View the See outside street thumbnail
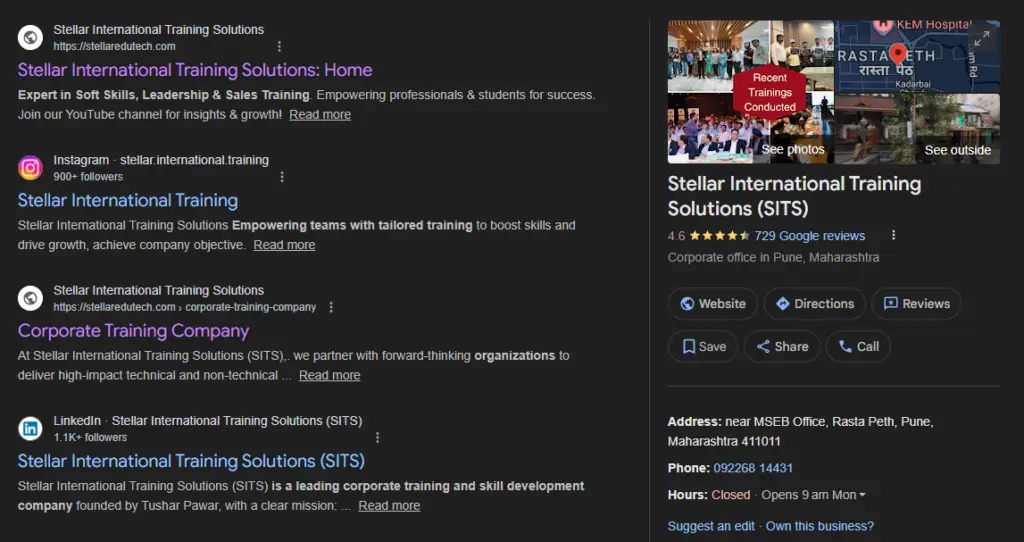 click(917, 128)
